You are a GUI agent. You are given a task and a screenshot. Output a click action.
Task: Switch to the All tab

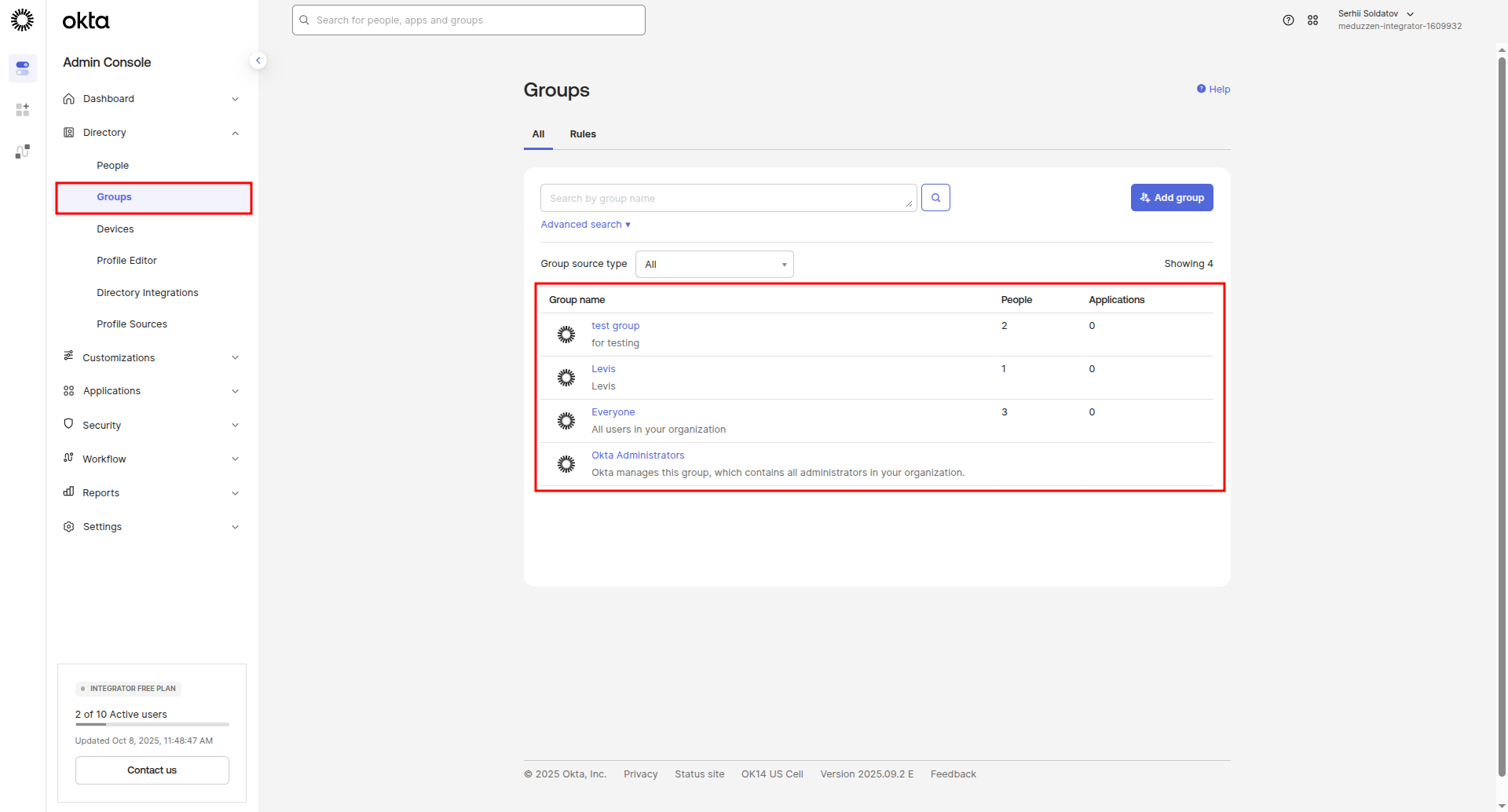(538, 134)
